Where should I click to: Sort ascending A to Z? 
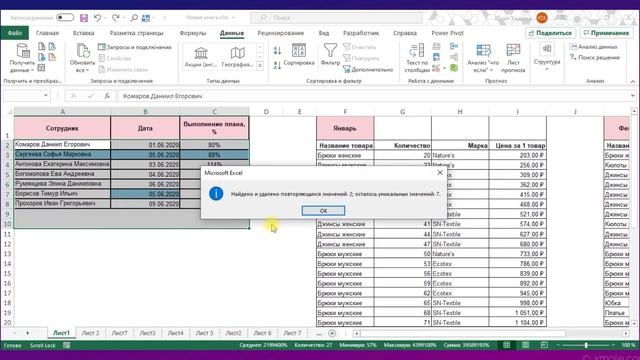coord(278,51)
